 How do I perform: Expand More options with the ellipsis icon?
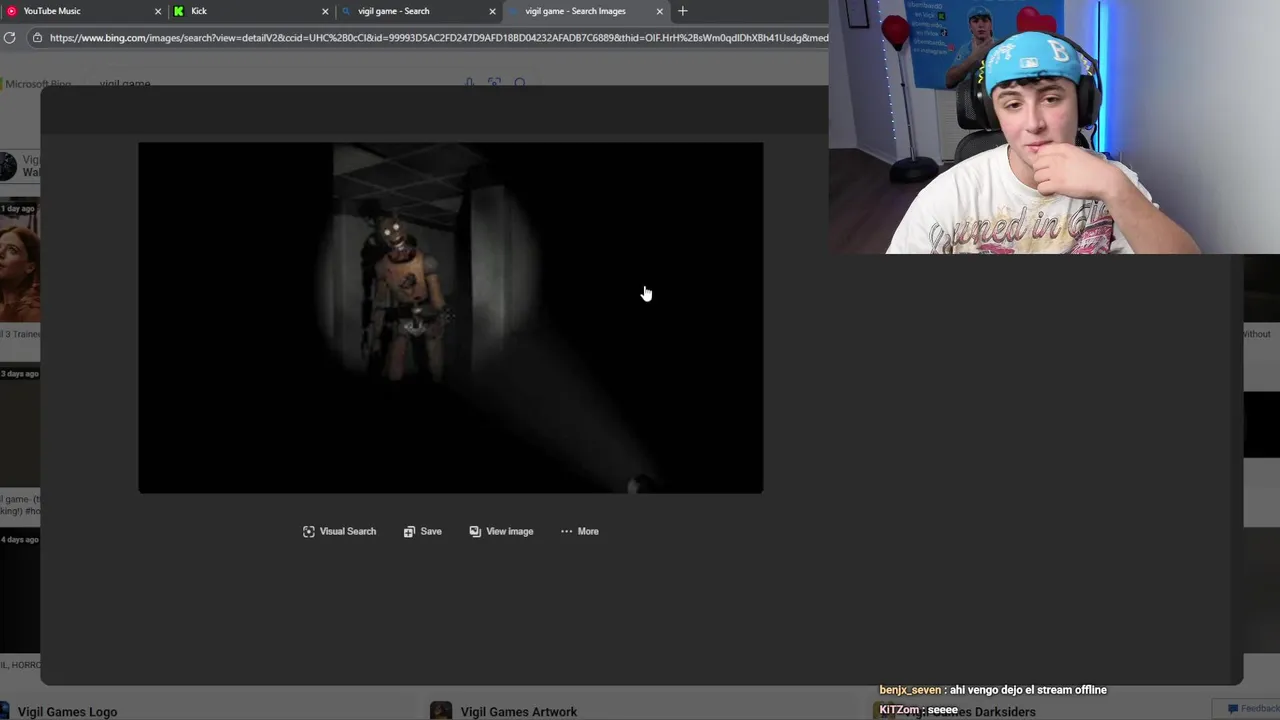pos(566,531)
